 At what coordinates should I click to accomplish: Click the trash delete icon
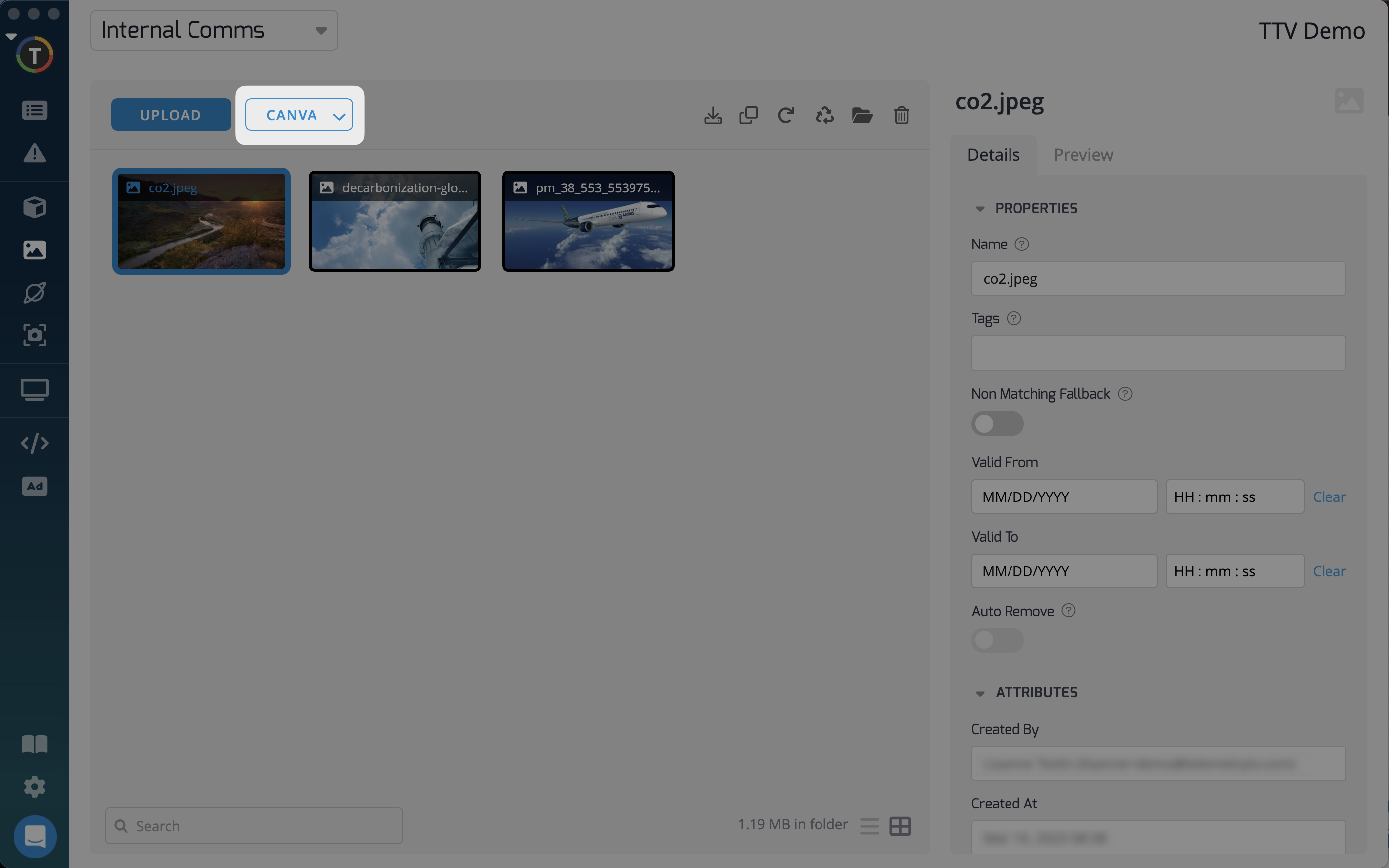point(901,116)
